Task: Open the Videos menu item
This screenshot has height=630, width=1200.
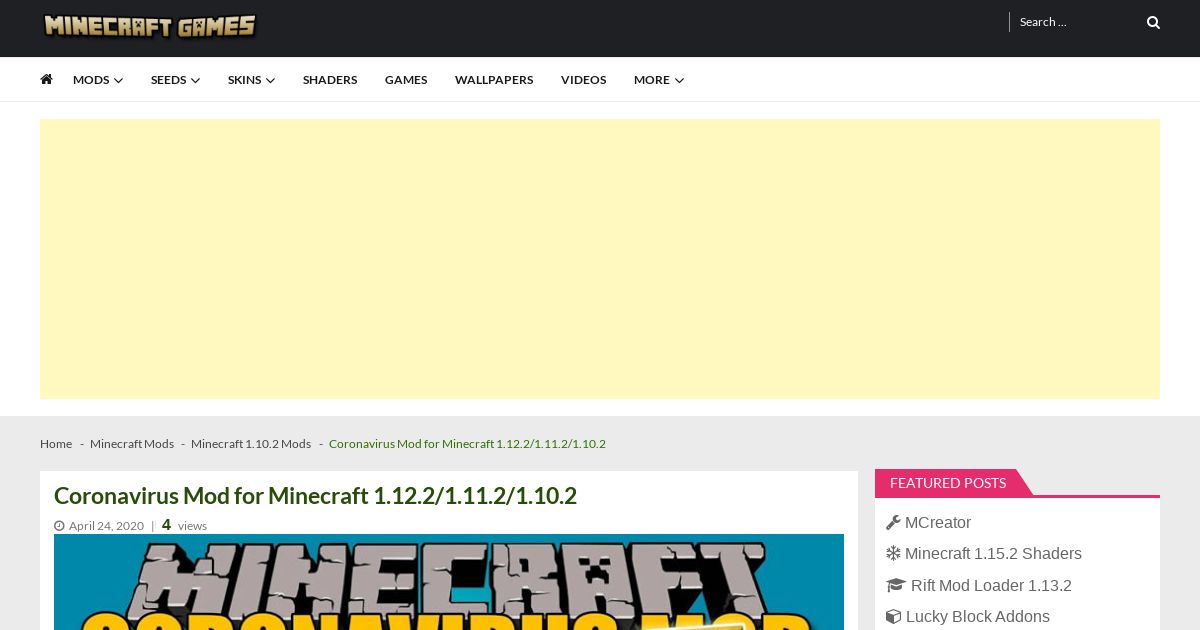Action: [x=583, y=80]
